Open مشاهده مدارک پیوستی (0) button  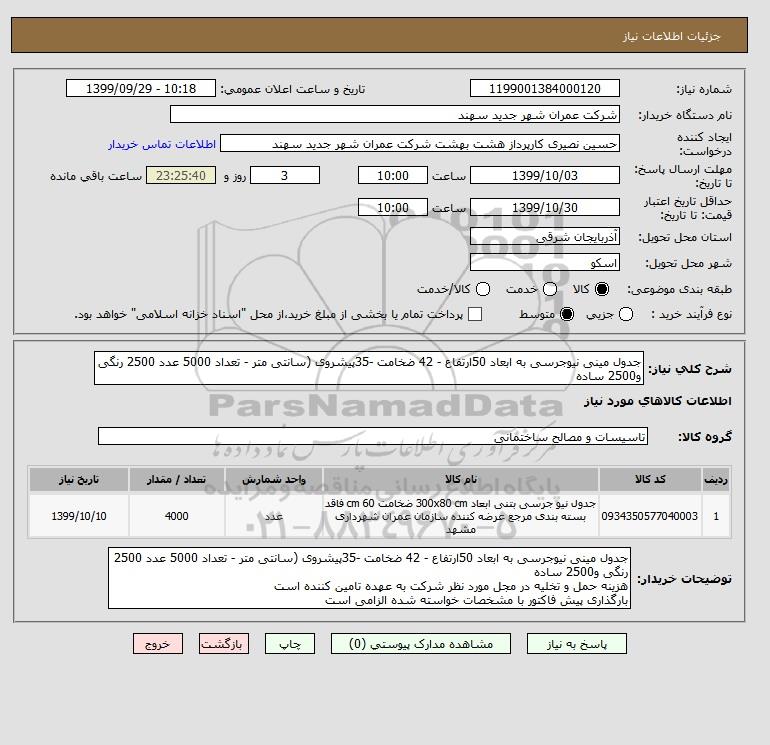[x=421, y=644]
